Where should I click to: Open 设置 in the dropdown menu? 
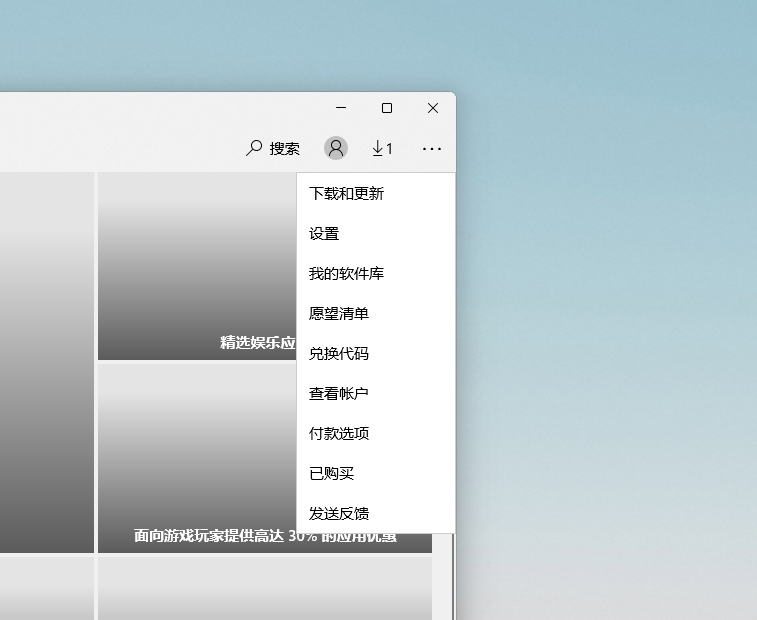point(376,234)
